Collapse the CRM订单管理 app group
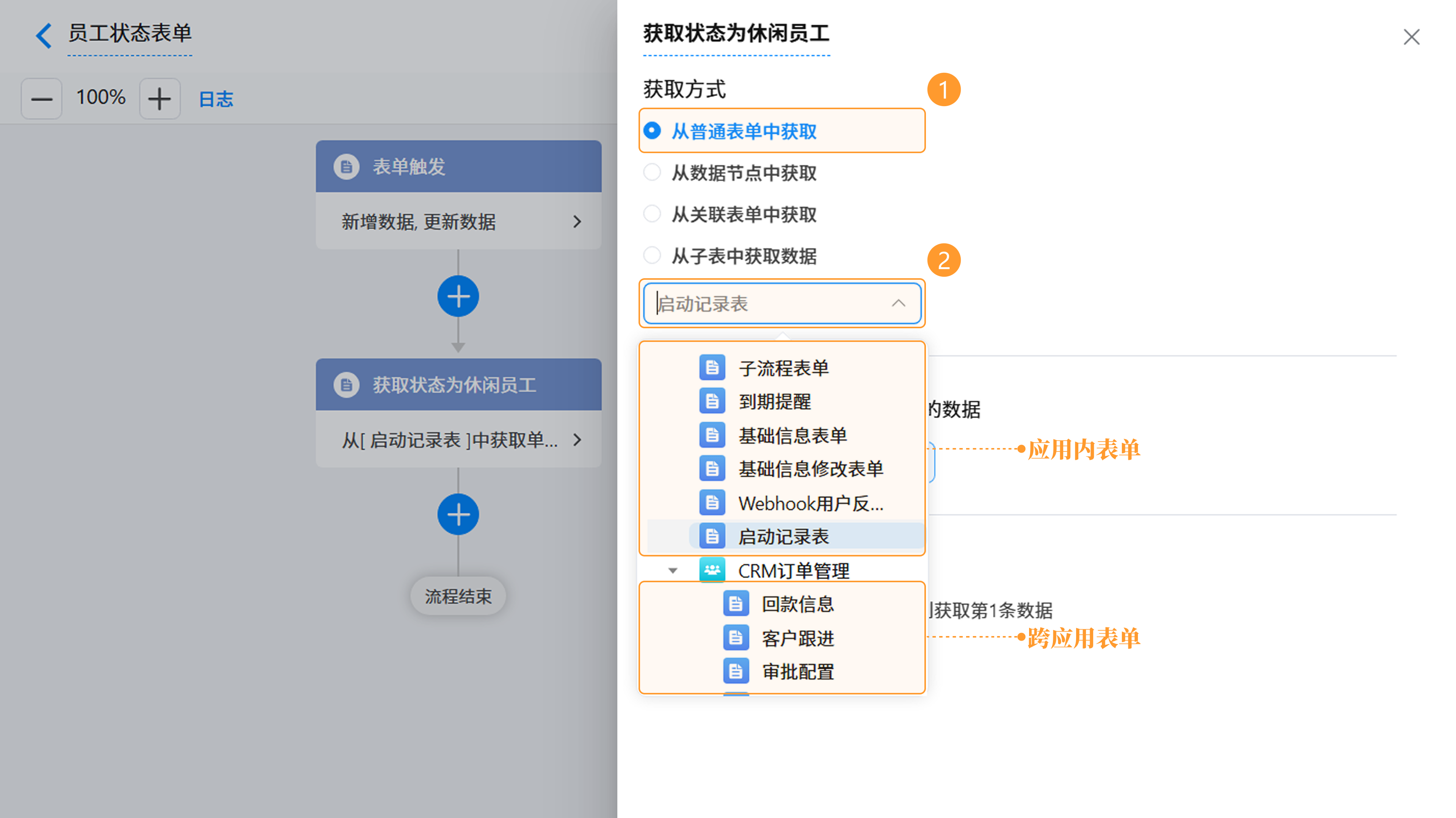Screen dimensions: 1456x818 (673, 570)
